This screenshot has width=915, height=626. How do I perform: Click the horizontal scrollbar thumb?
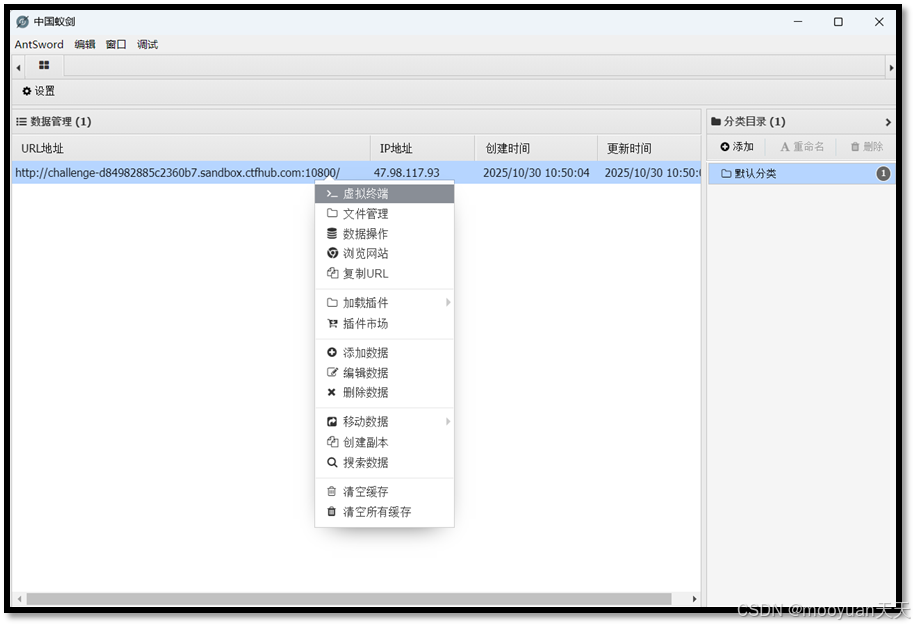tap(349, 599)
